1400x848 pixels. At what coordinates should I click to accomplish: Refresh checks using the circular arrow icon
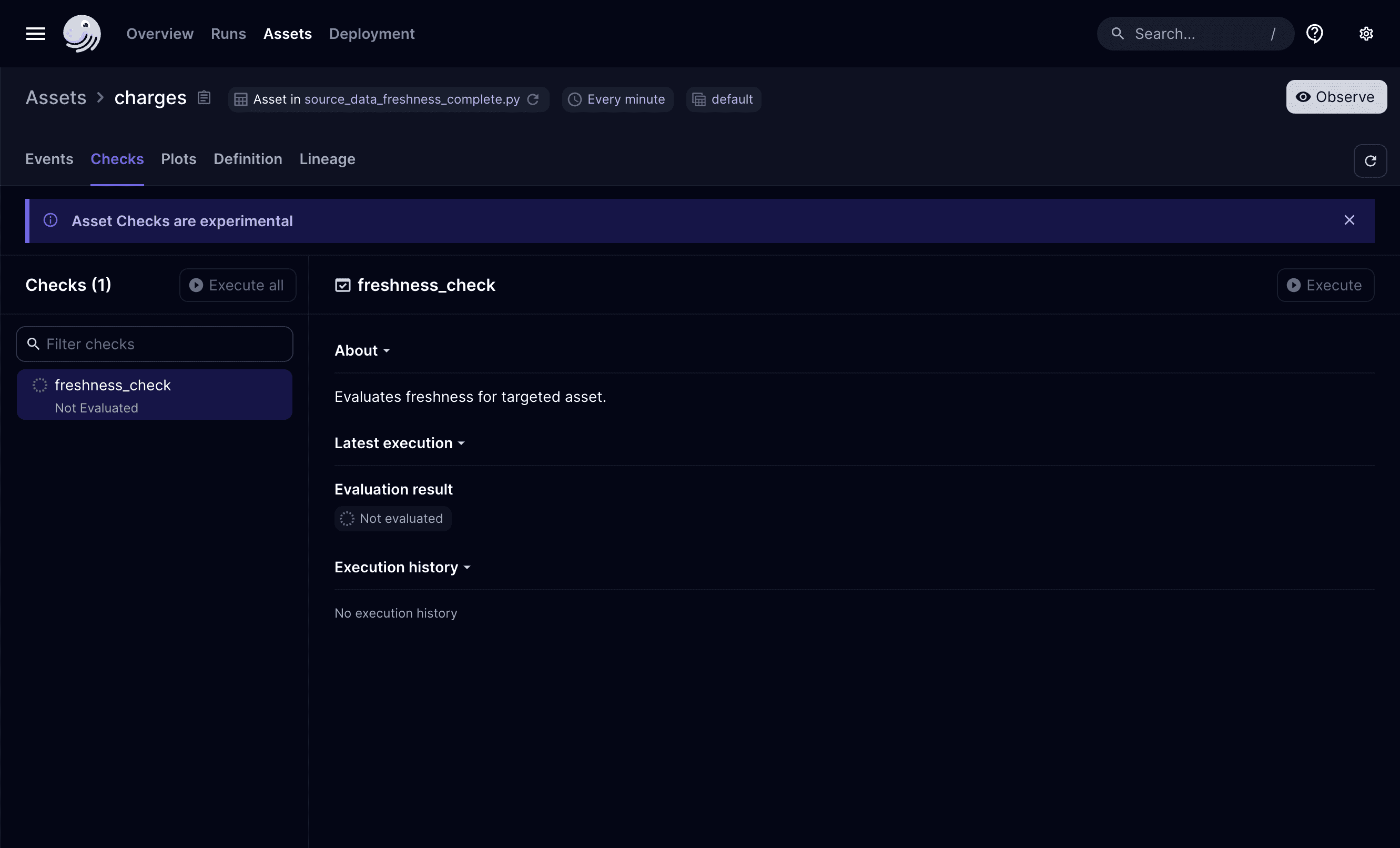click(1370, 161)
